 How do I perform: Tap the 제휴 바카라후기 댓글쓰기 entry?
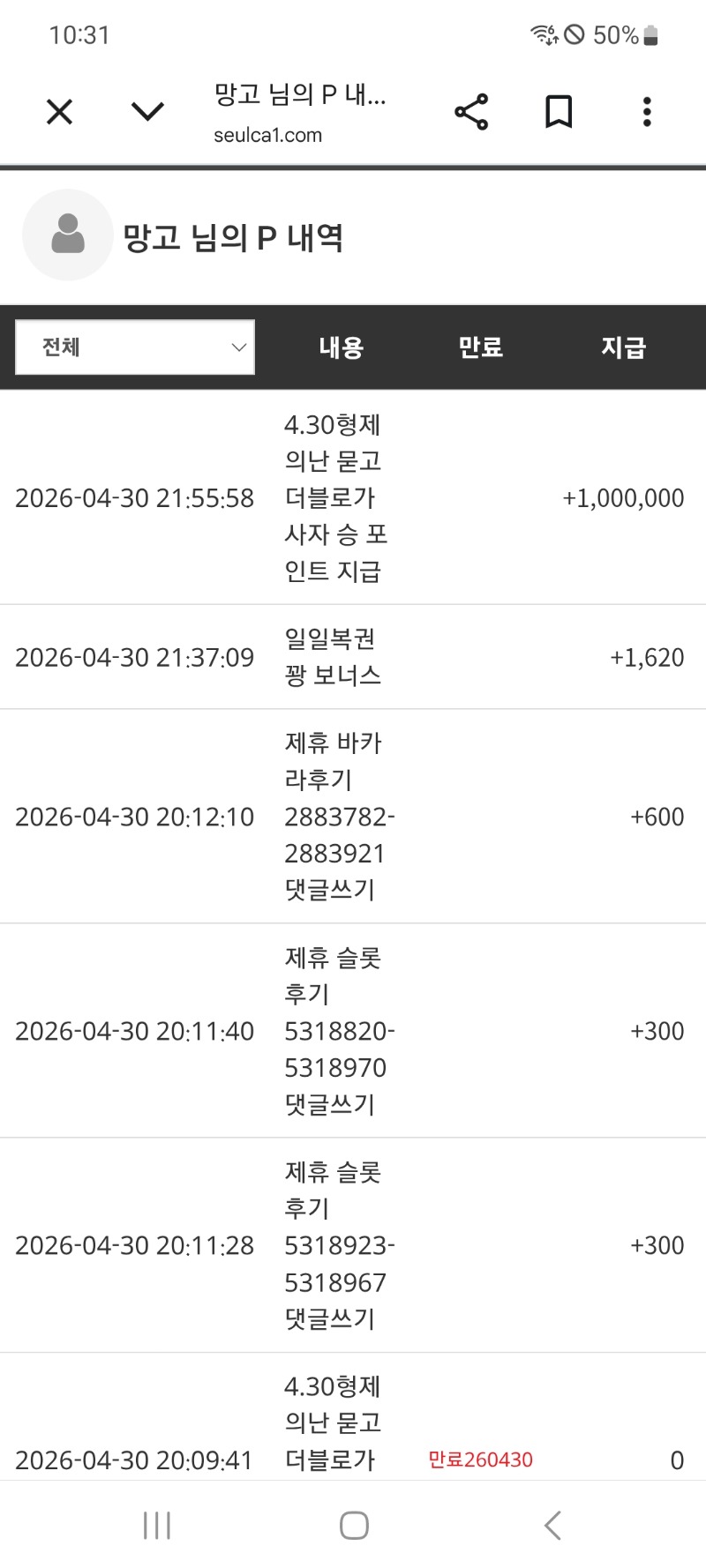pos(339,817)
